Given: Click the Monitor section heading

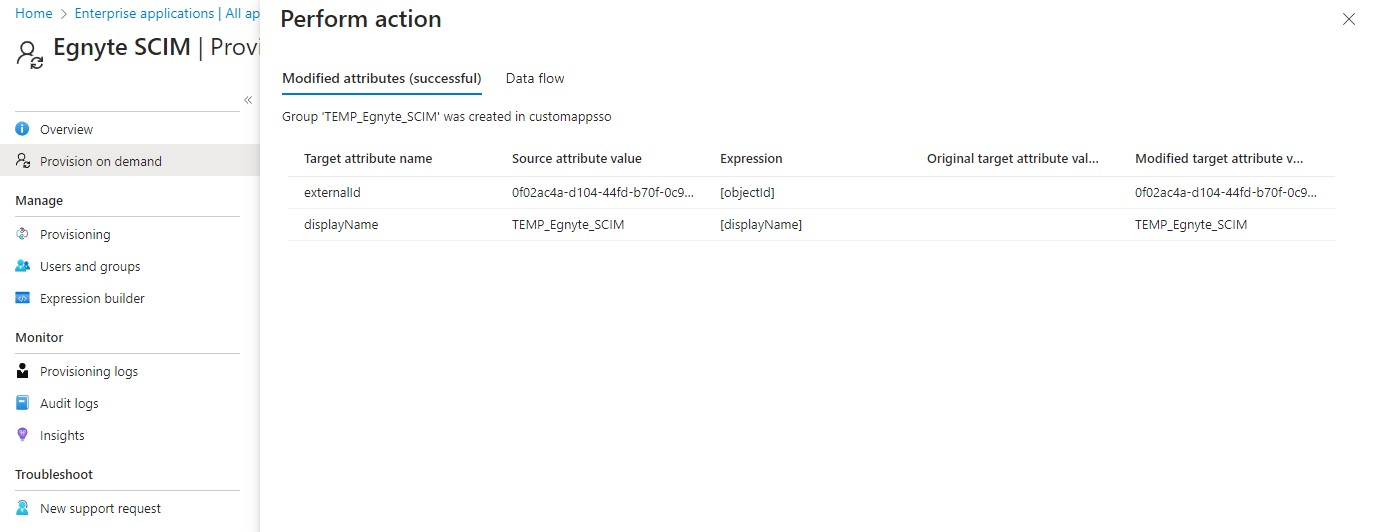Looking at the screenshot, I should (x=39, y=337).
